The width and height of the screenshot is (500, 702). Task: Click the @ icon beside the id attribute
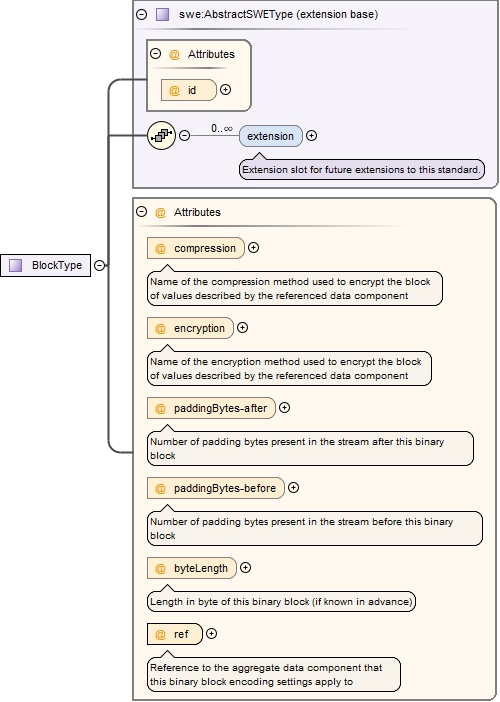click(x=174, y=90)
